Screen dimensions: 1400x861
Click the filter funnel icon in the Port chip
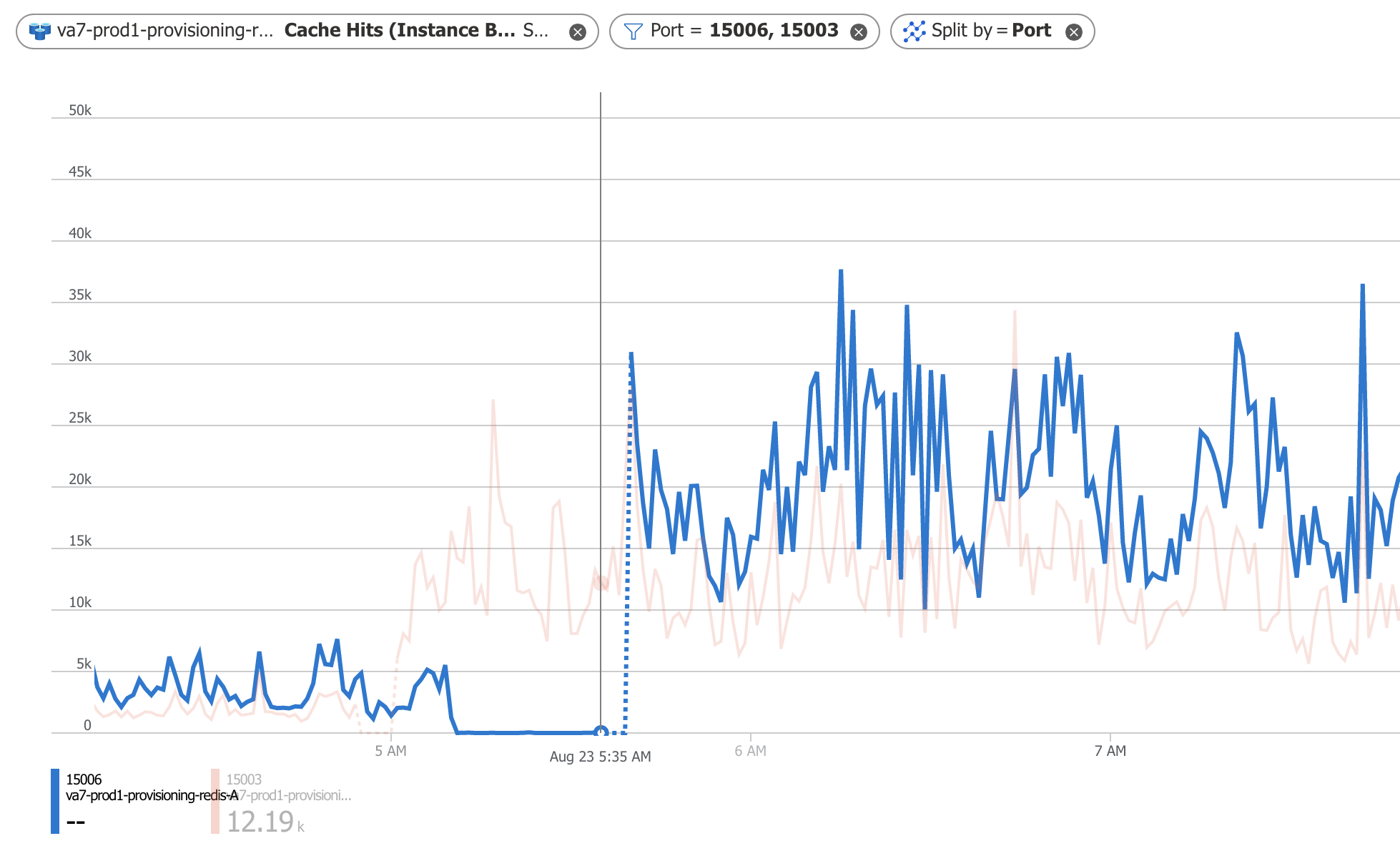coord(633,30)
